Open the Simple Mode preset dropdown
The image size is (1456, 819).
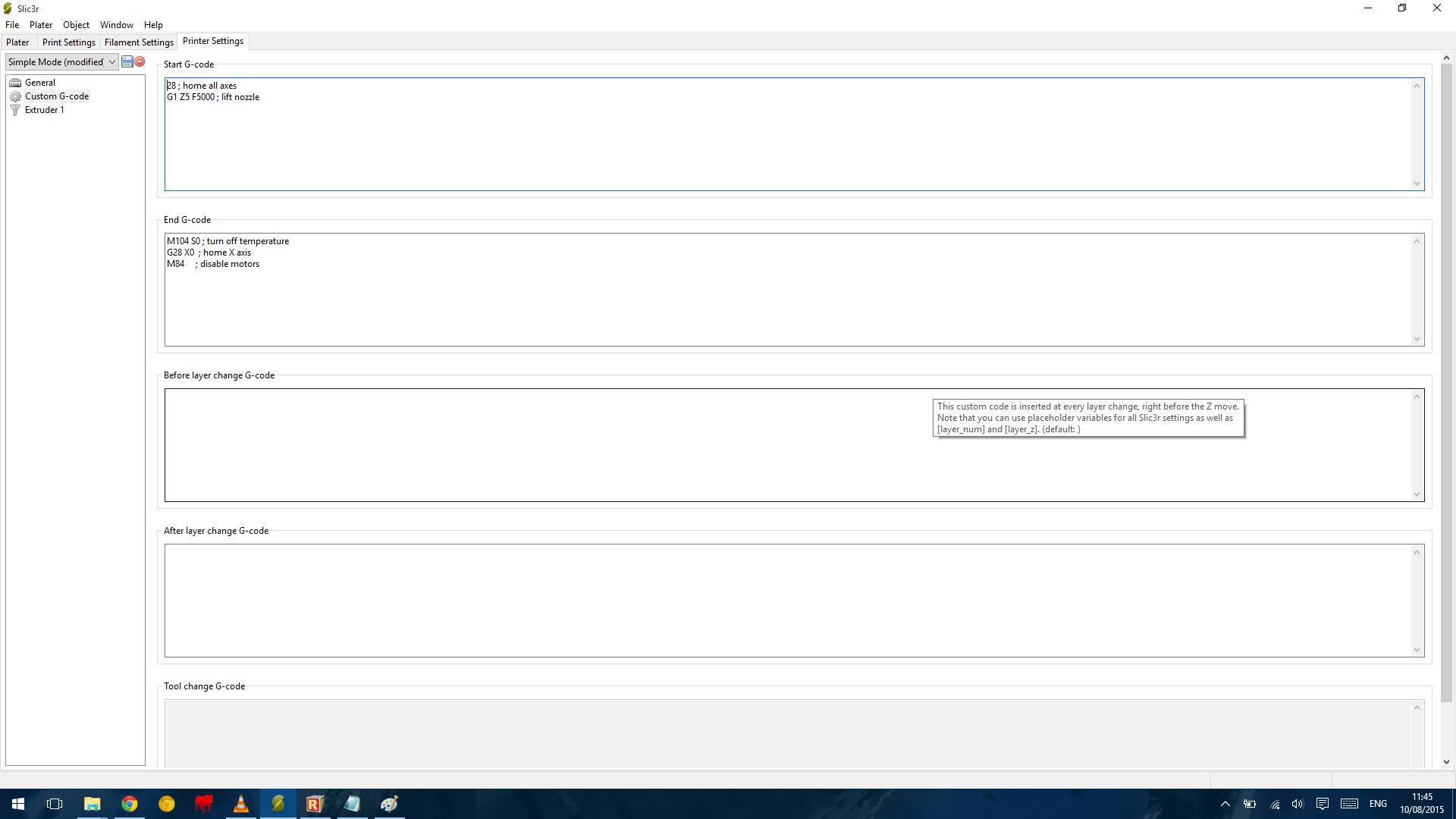(x=61, y=62)
